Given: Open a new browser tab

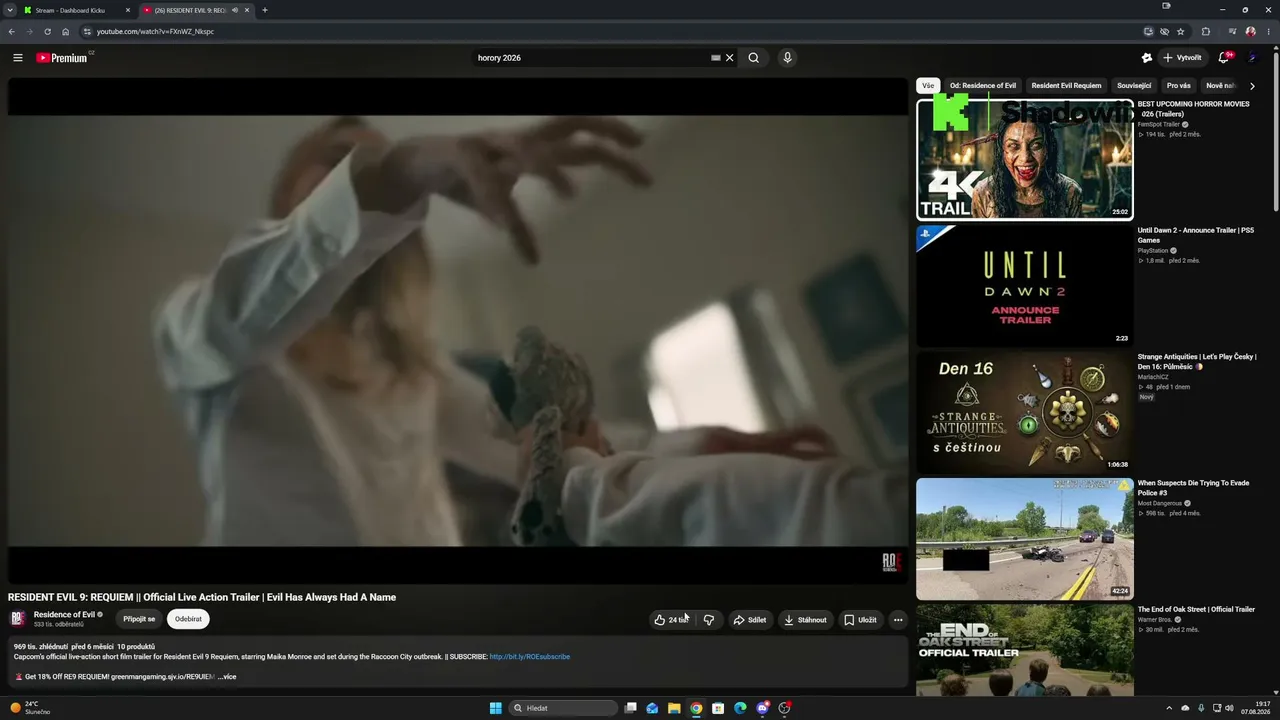Looking at the screenshot, I should [x=265, y=10].
